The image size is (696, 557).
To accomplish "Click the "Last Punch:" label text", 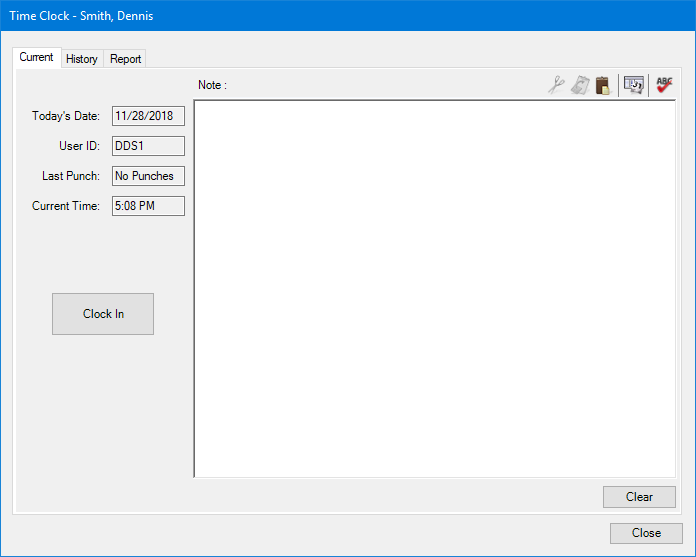I will click(71, 176).
